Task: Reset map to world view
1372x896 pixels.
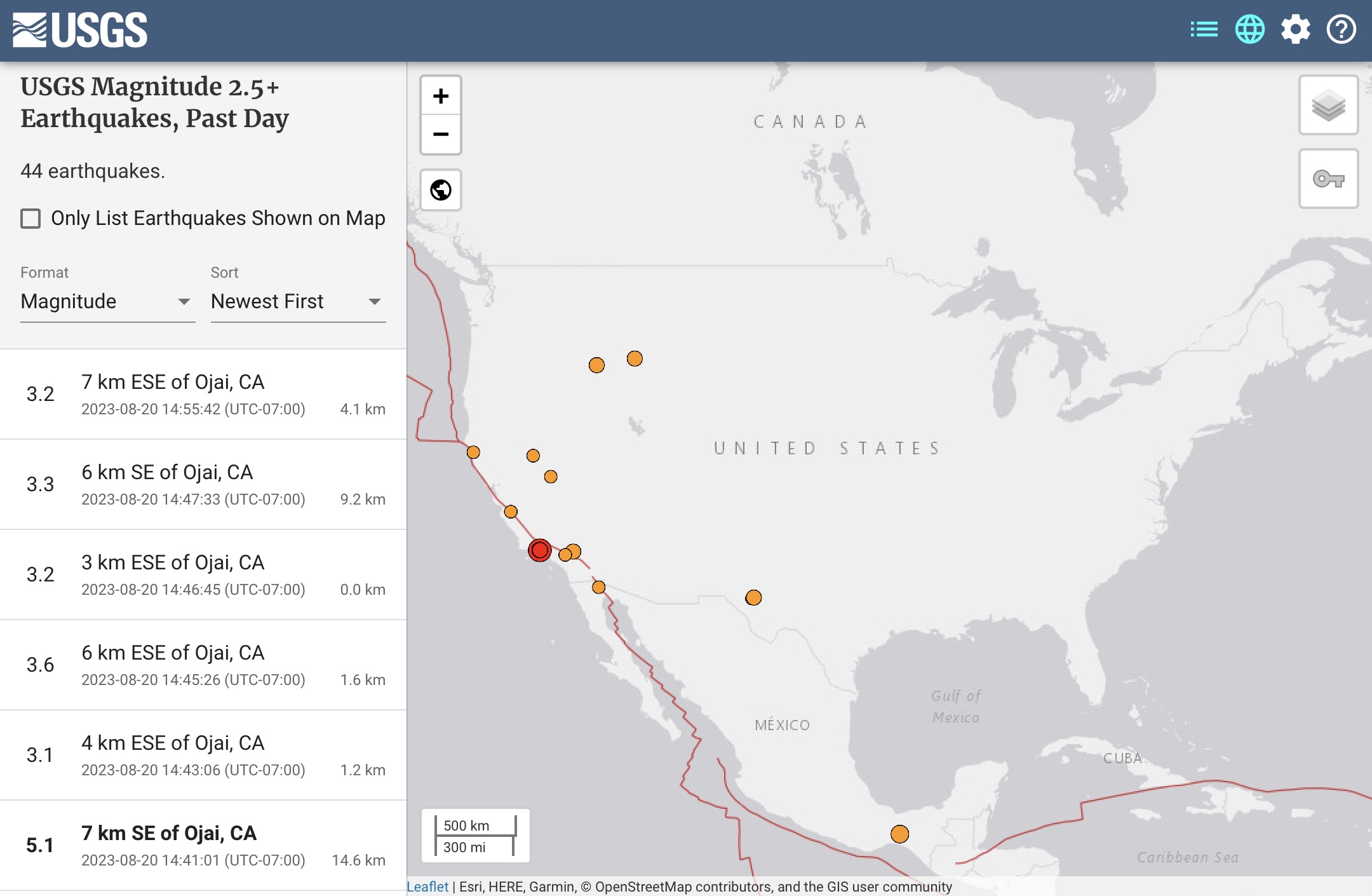Action: click(441, 189)
